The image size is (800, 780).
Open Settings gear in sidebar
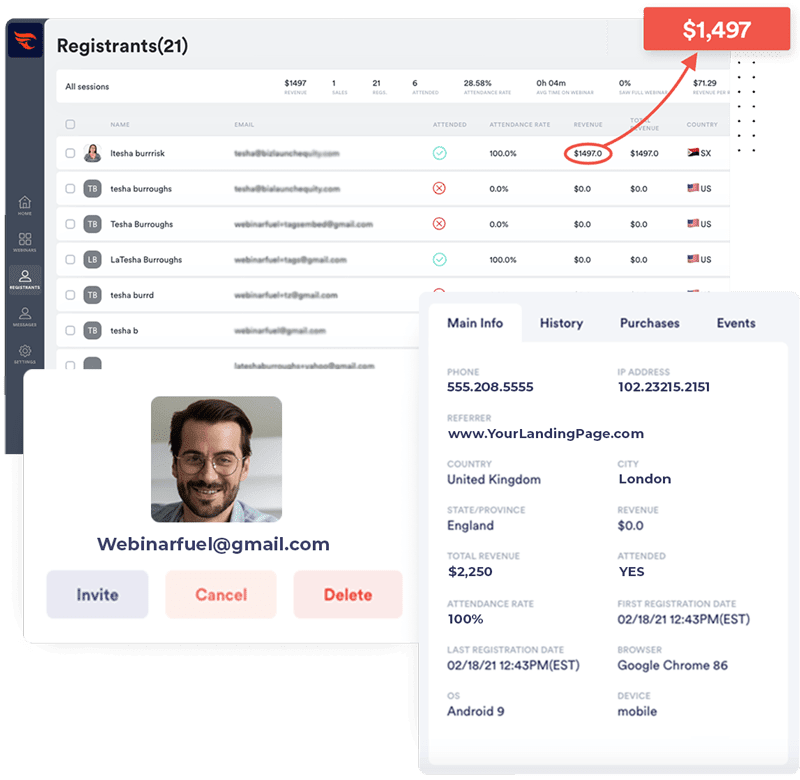coord(24,354)
